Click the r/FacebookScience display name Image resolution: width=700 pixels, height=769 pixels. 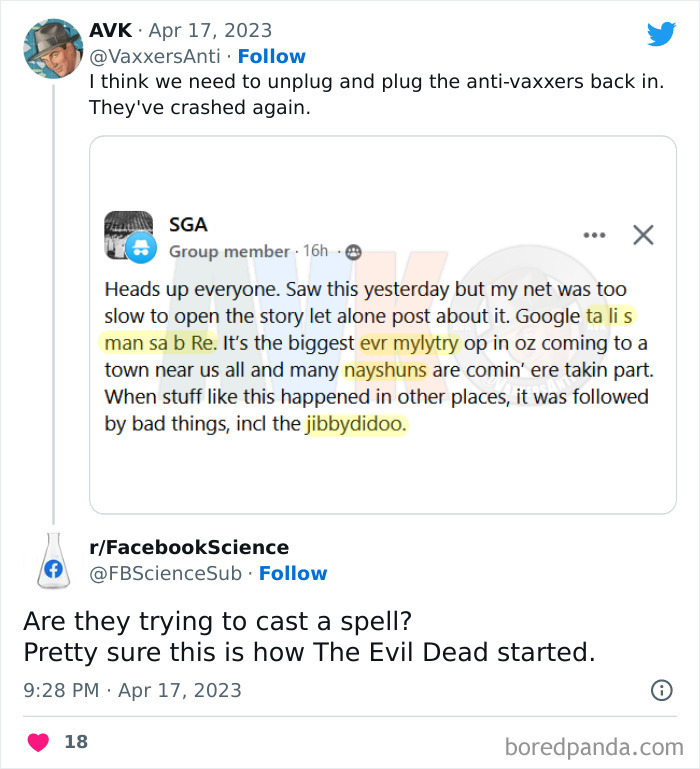(x=189, y=547)
